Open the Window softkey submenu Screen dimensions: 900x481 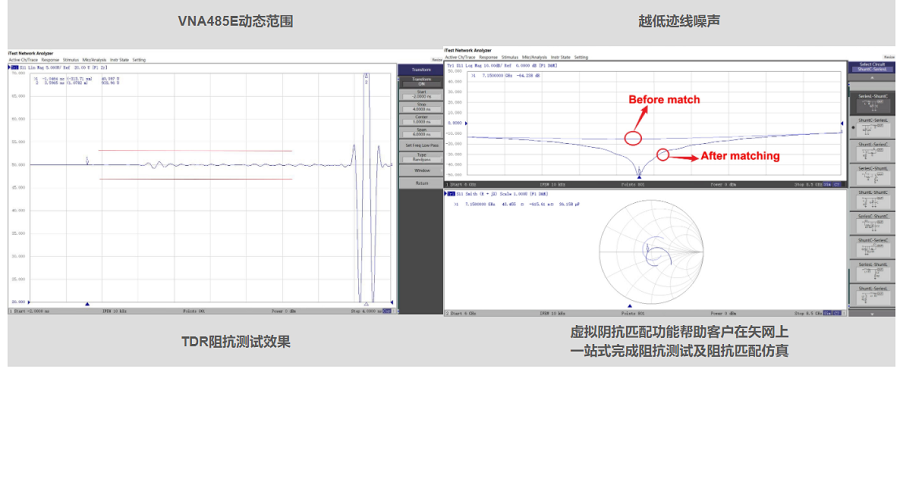click(x=421, y=171)
